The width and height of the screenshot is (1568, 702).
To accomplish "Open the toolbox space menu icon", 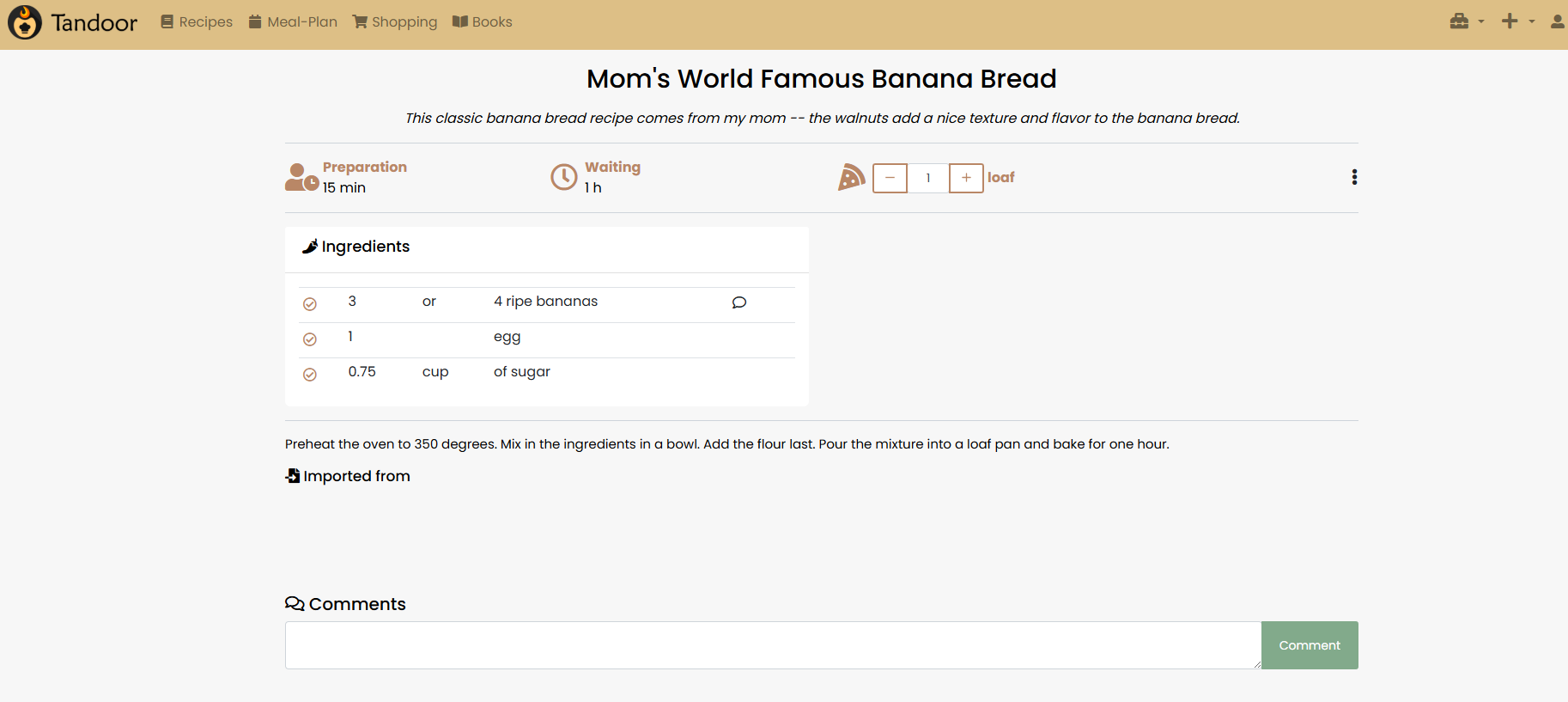I will pyautogui.click(x=1459, y=21).
